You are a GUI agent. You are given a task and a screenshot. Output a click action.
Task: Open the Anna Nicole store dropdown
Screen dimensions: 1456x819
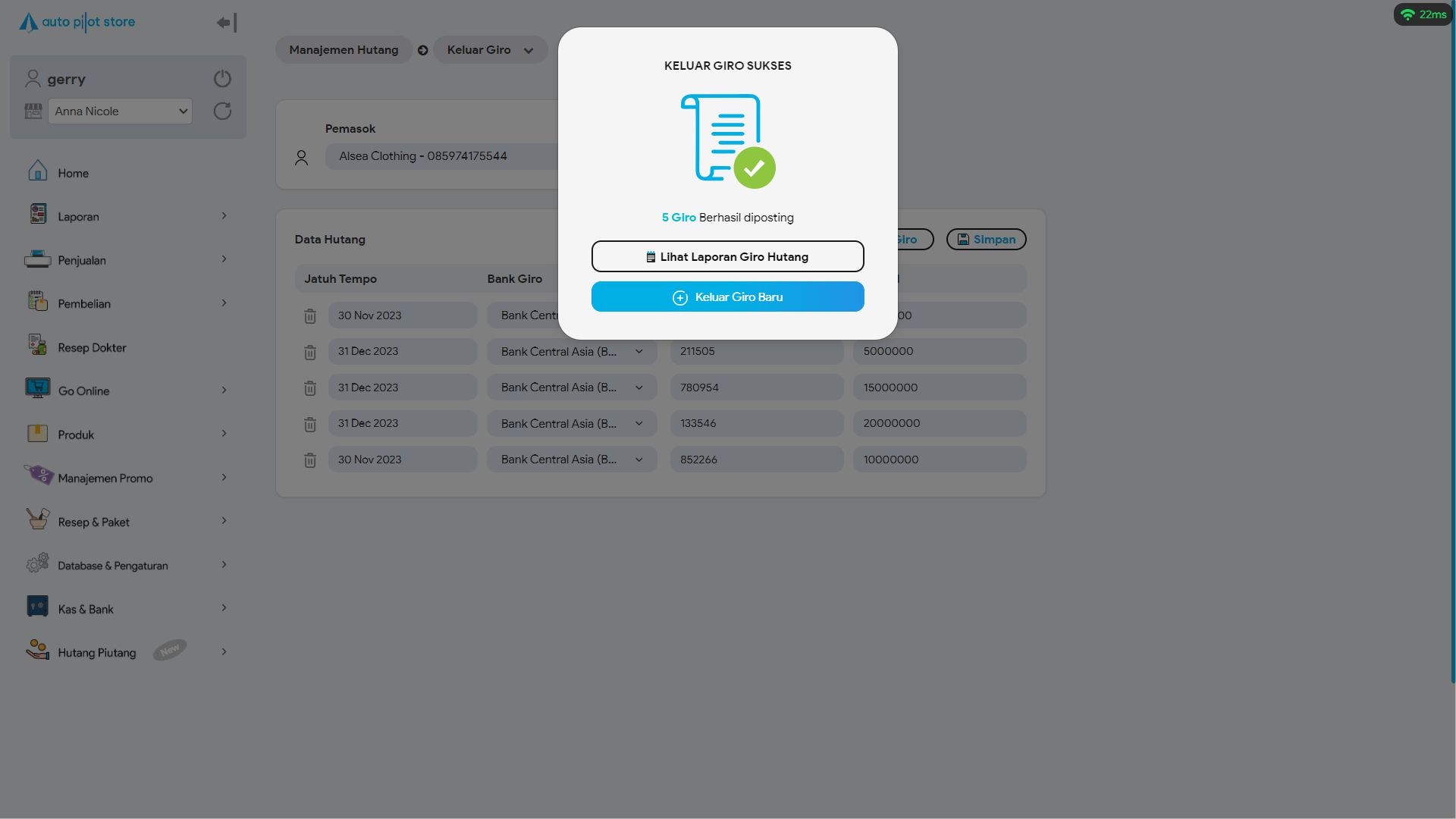click(120, 111)
